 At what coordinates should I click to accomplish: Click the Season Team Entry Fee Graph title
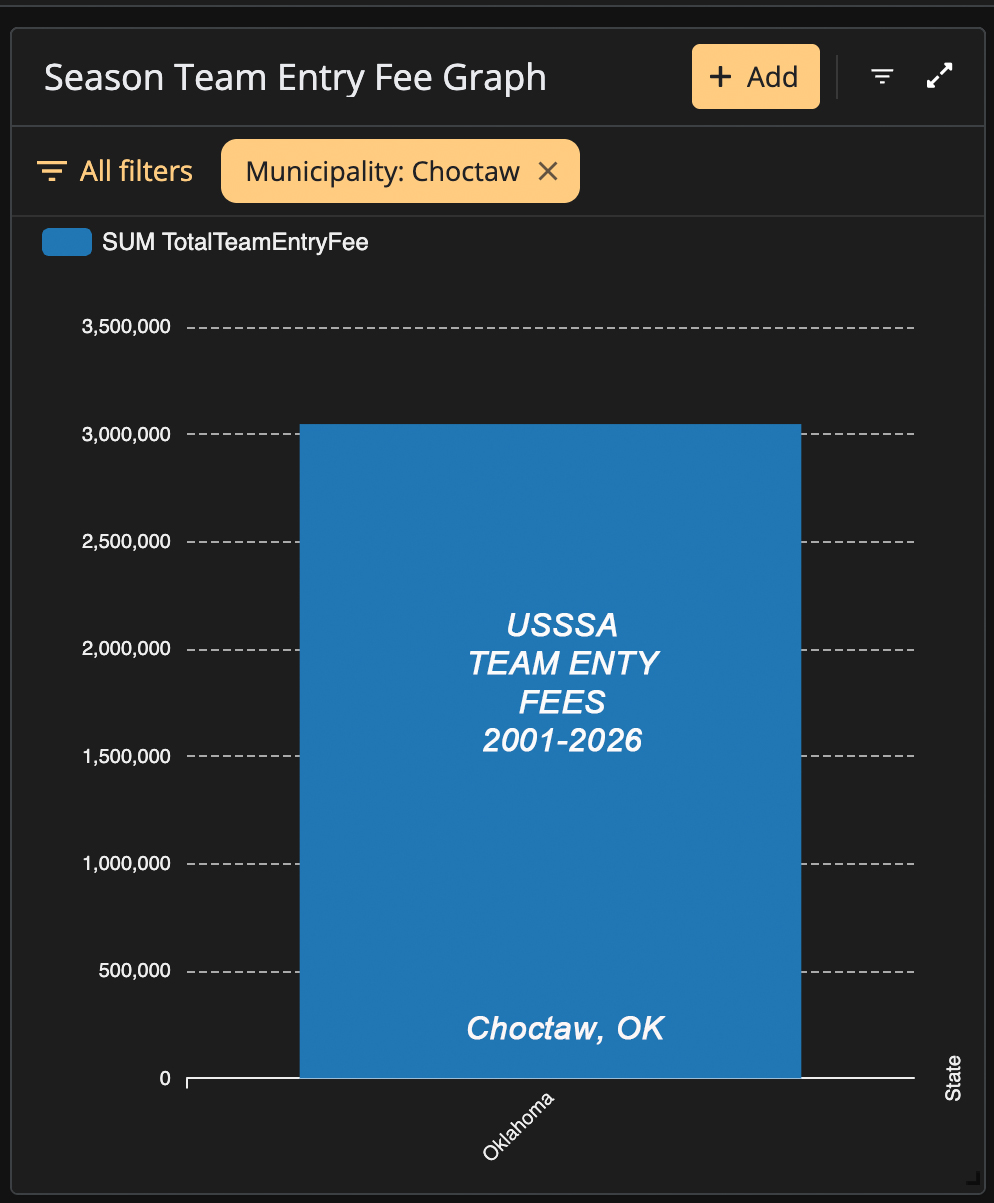[x=295, y=77]
